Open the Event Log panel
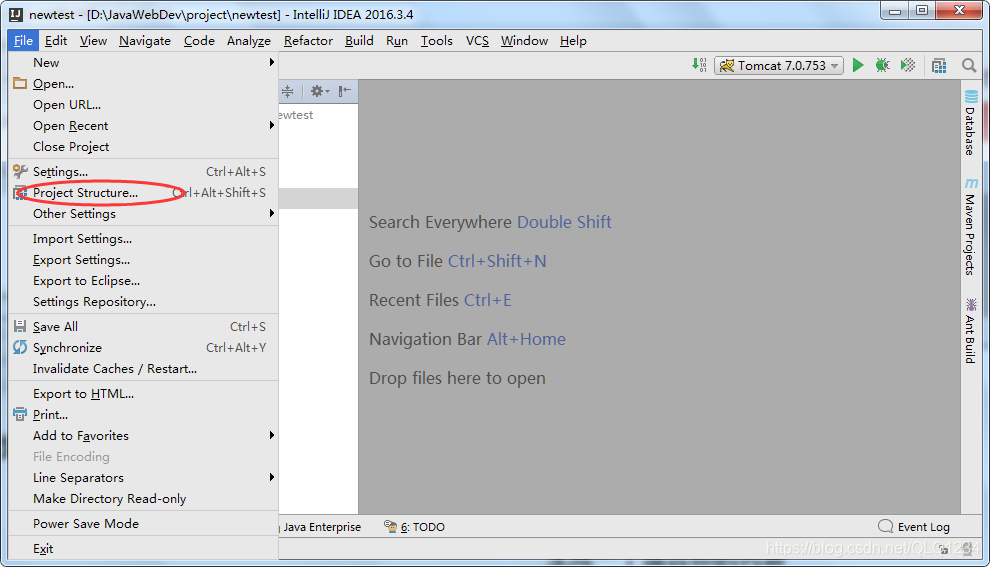This screenshot has height=567, width=990. pos(914,527)
